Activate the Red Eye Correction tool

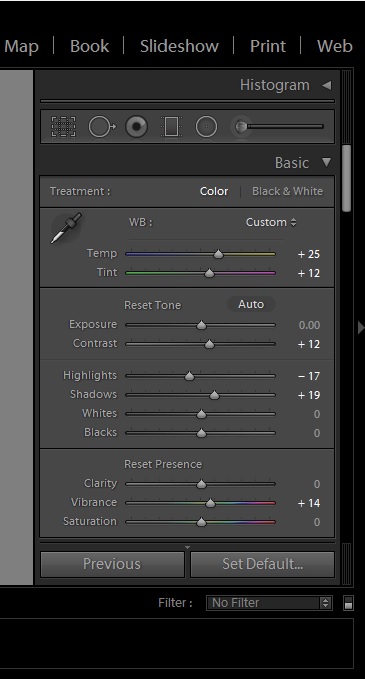coord(136,127)
